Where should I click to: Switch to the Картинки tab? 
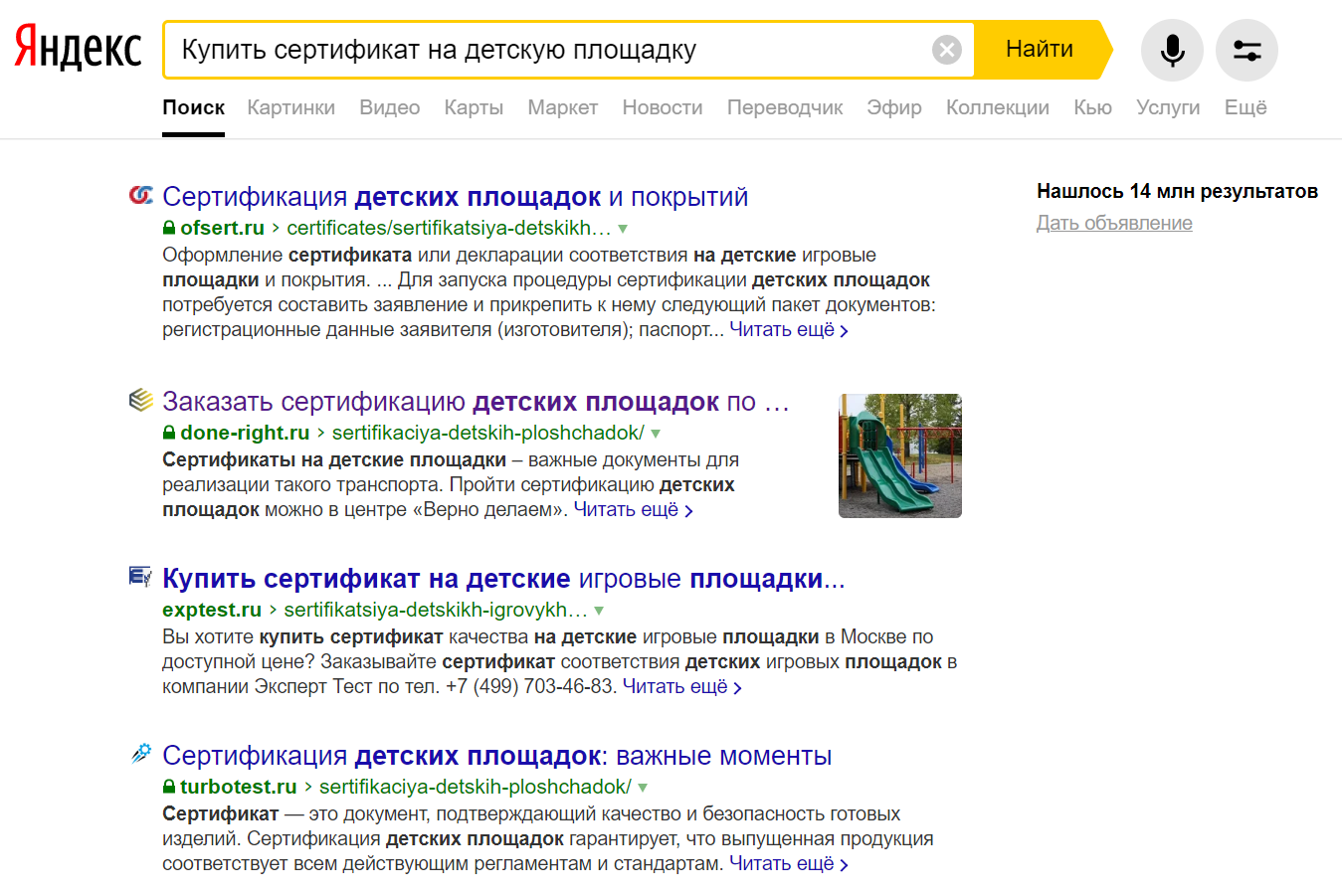click(x=290, y=107)
